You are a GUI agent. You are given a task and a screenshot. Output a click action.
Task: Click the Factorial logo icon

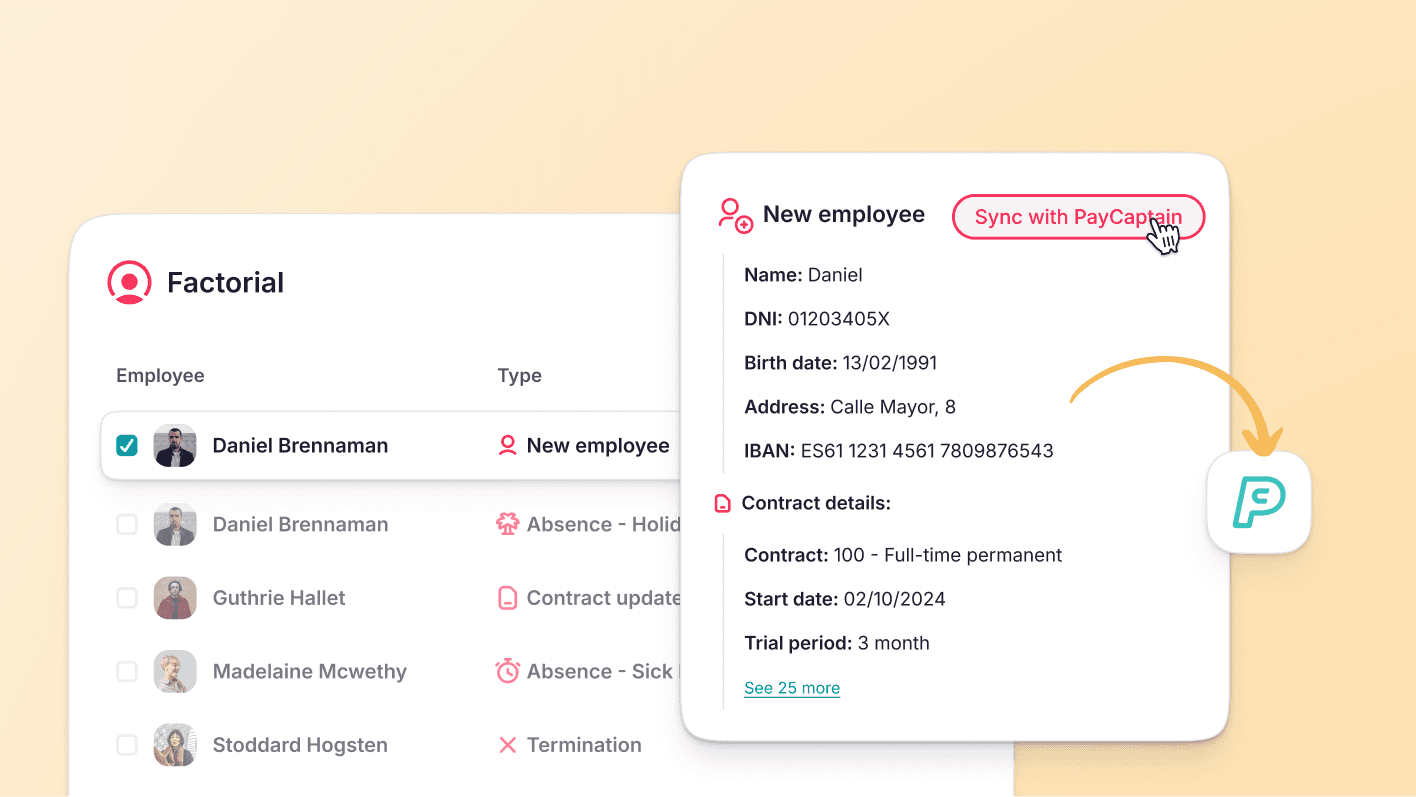(x=129, y=282)
